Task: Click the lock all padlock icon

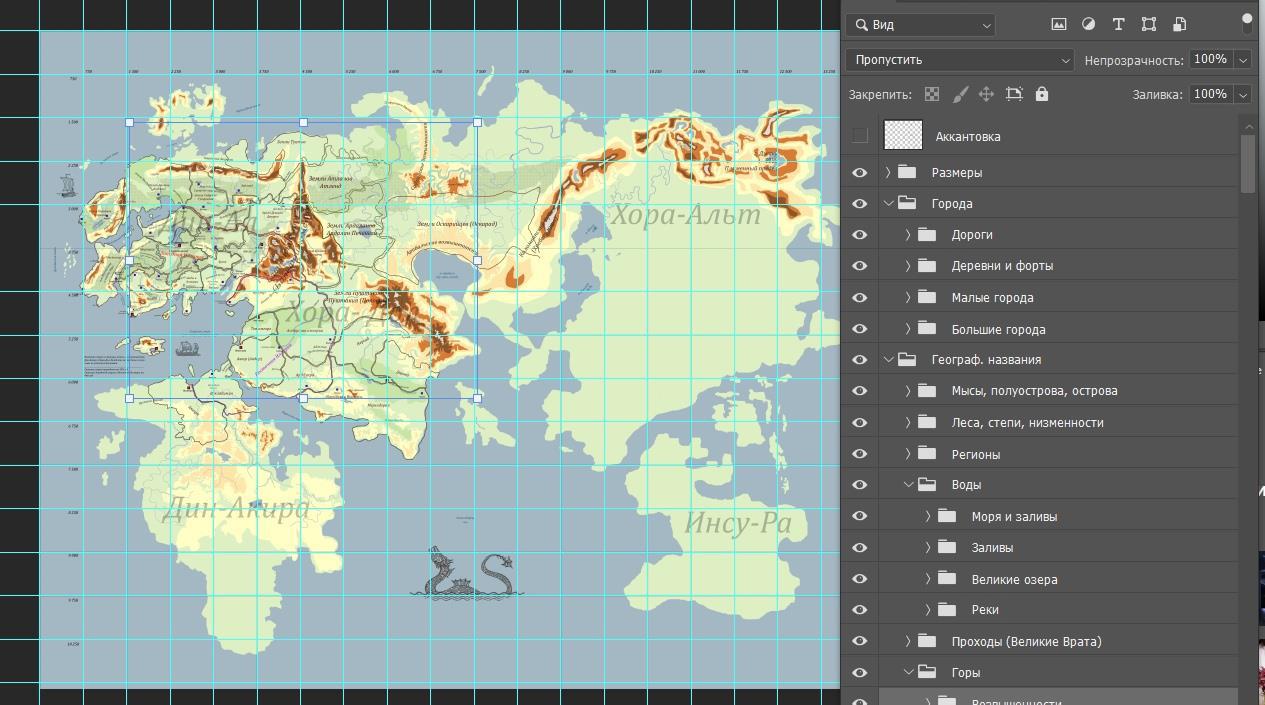Action: click(1042, 94)
